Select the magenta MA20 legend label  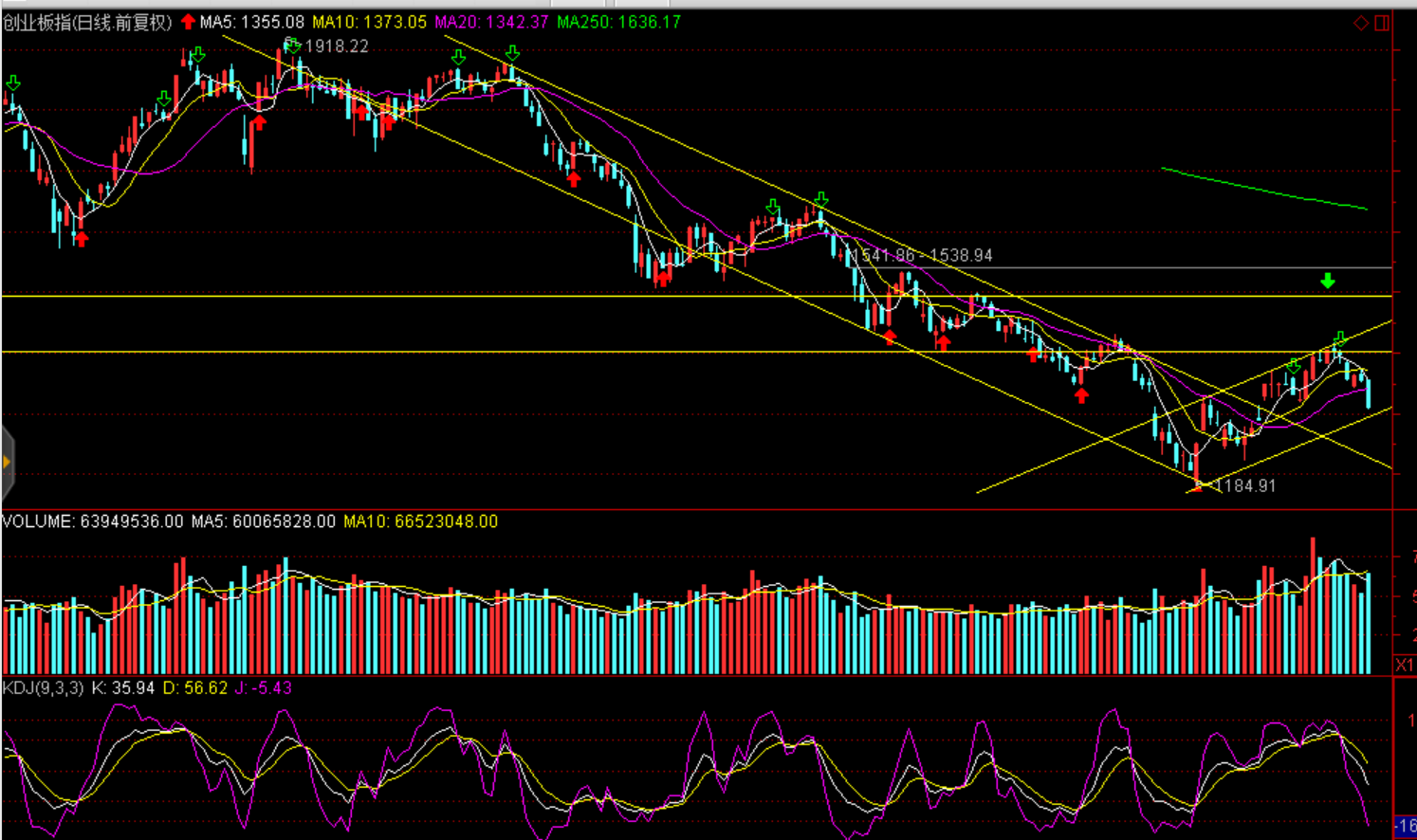pos(491,22)
